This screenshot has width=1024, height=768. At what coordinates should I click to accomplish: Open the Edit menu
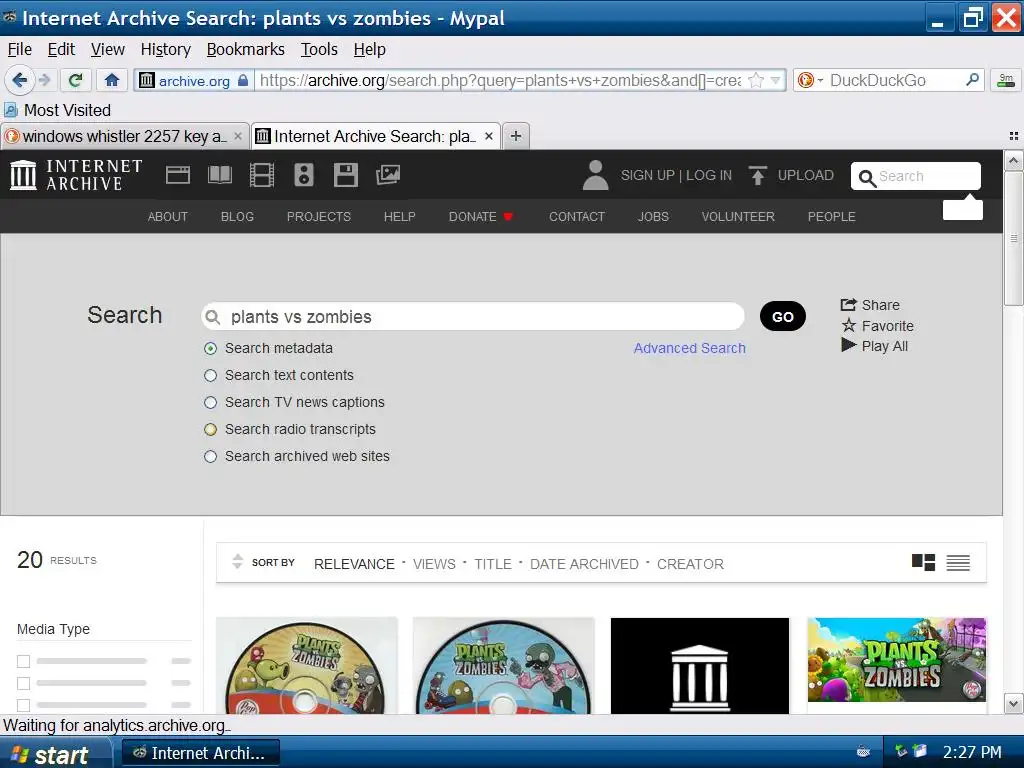(61, 49)
